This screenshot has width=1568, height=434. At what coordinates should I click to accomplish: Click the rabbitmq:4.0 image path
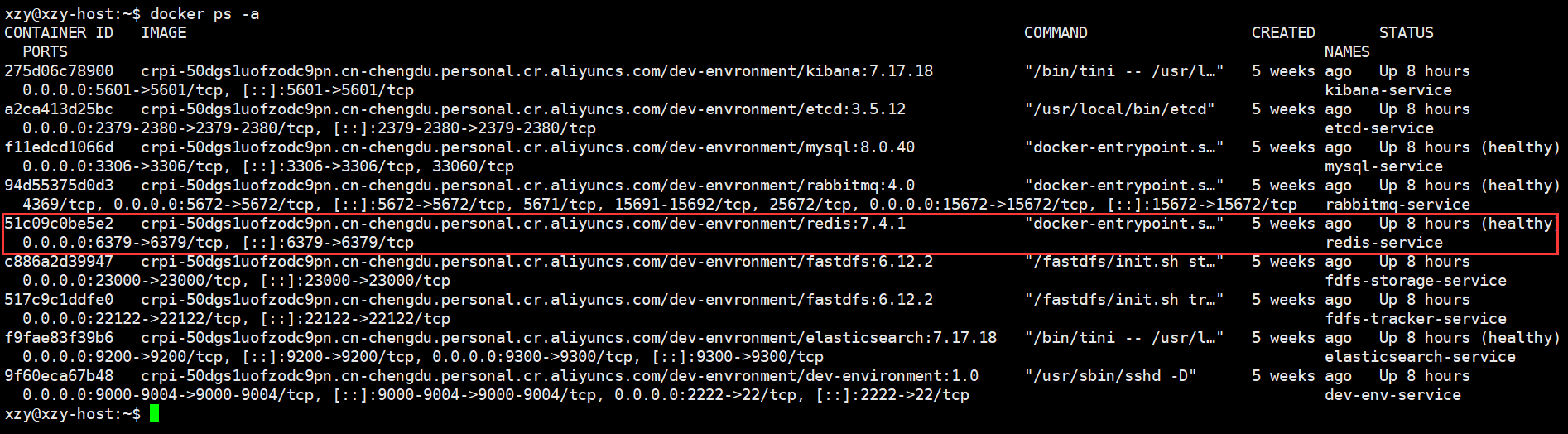[x=527, y=186]
